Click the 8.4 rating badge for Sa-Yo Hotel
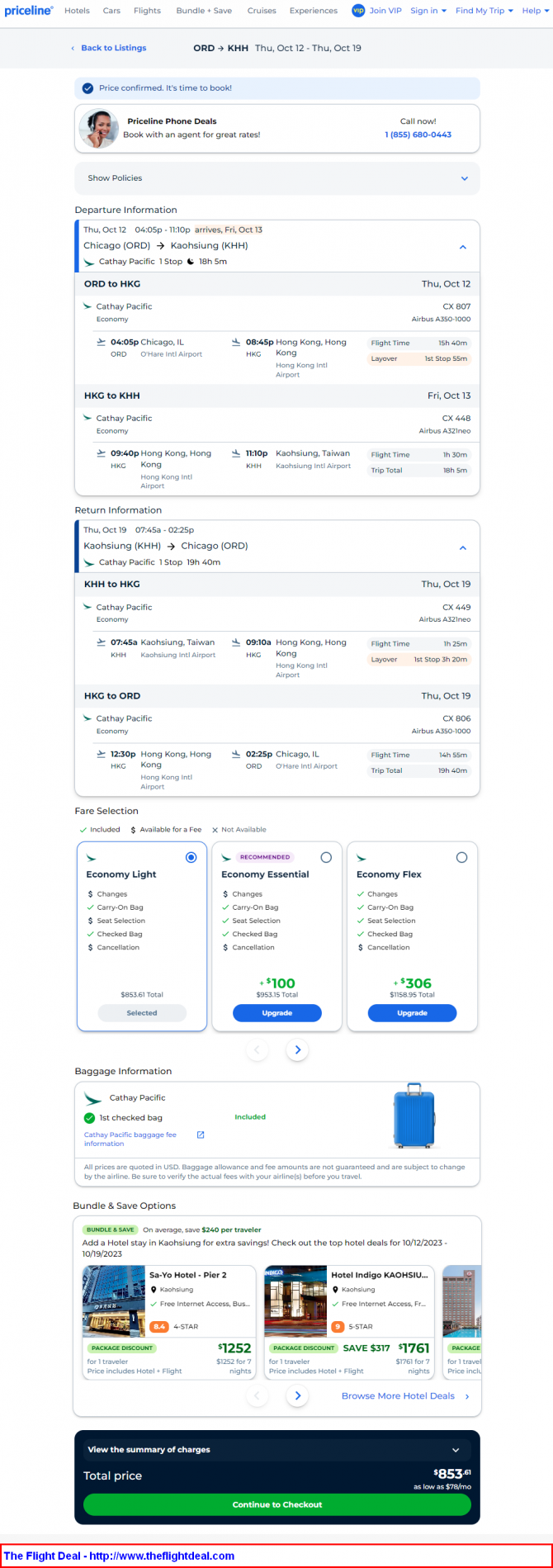 [x=159, y=1327]
